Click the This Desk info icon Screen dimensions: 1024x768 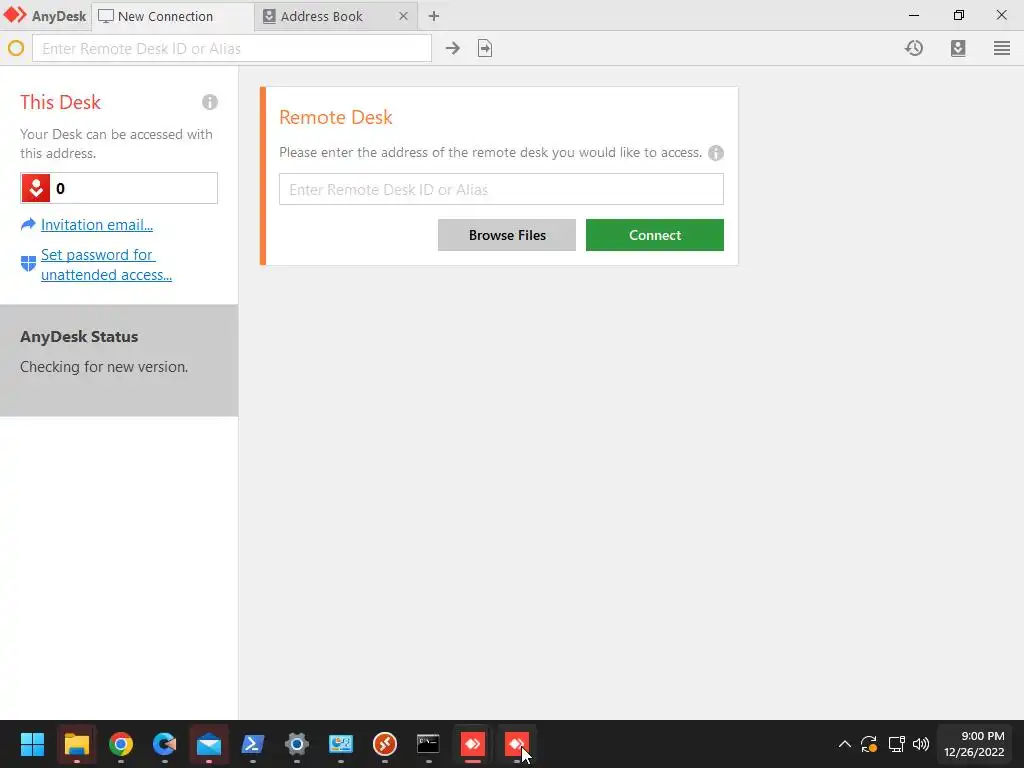pos(210,102)
